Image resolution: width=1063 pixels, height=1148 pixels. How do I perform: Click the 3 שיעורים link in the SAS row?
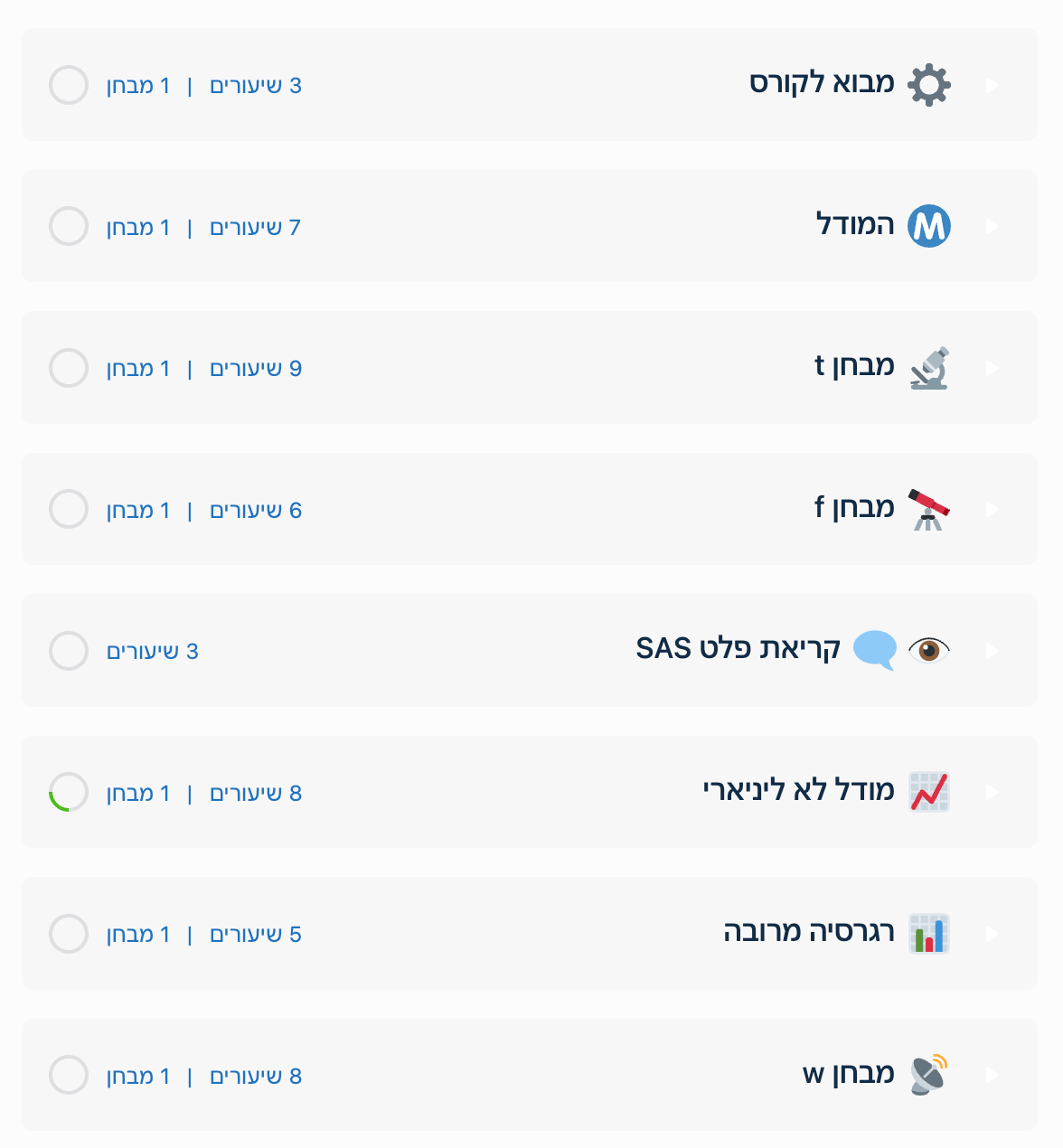click(x=152, y=652)
